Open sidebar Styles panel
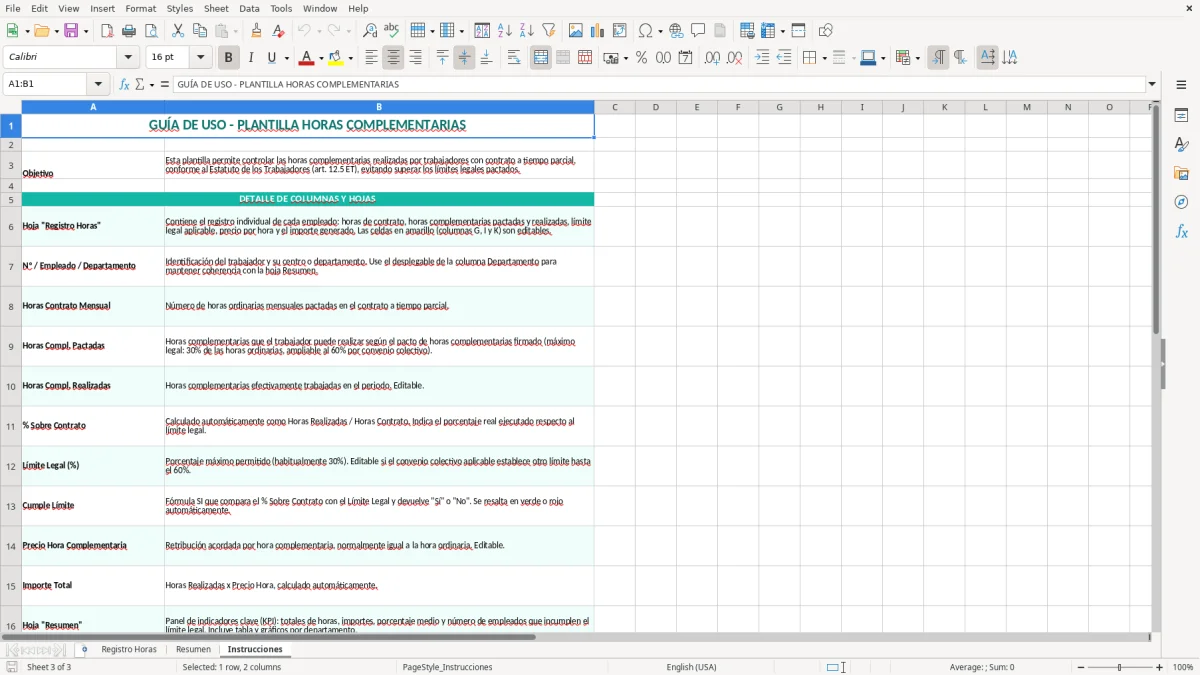The height and width of the screenshot is (675, 1200). 1181,145
